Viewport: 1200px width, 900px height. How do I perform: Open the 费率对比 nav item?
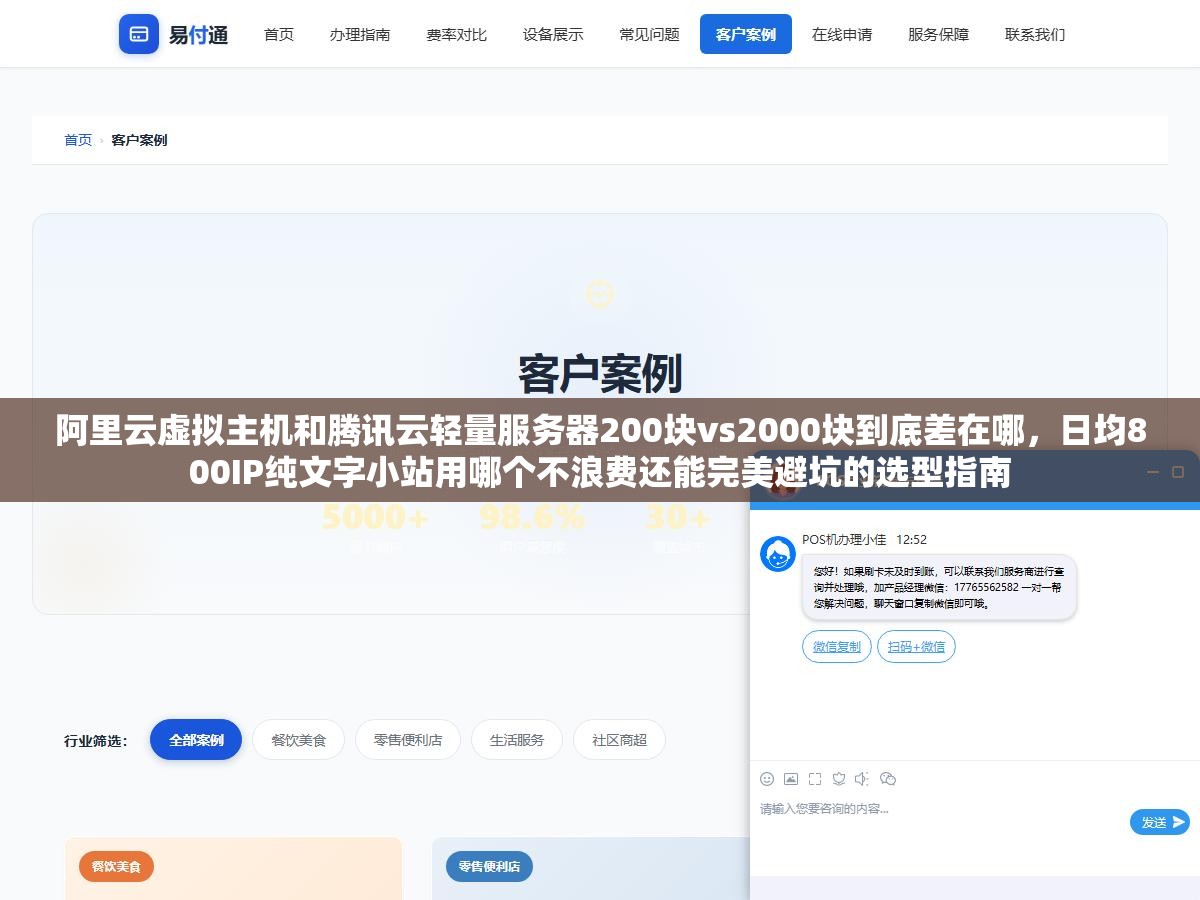(456, 34)
